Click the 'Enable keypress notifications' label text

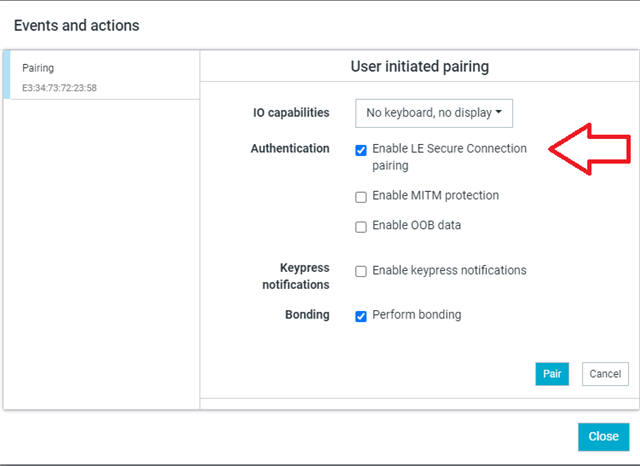(x=449, y=270)
